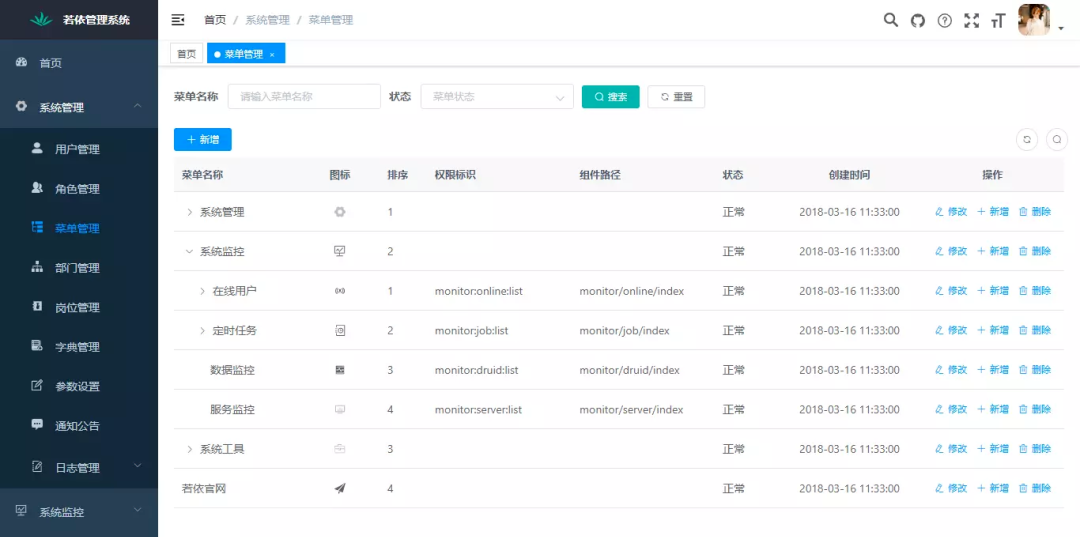Open 角色管理 in the sidebar
This screenshot has height=537, width=1080.
coord(79,189)
